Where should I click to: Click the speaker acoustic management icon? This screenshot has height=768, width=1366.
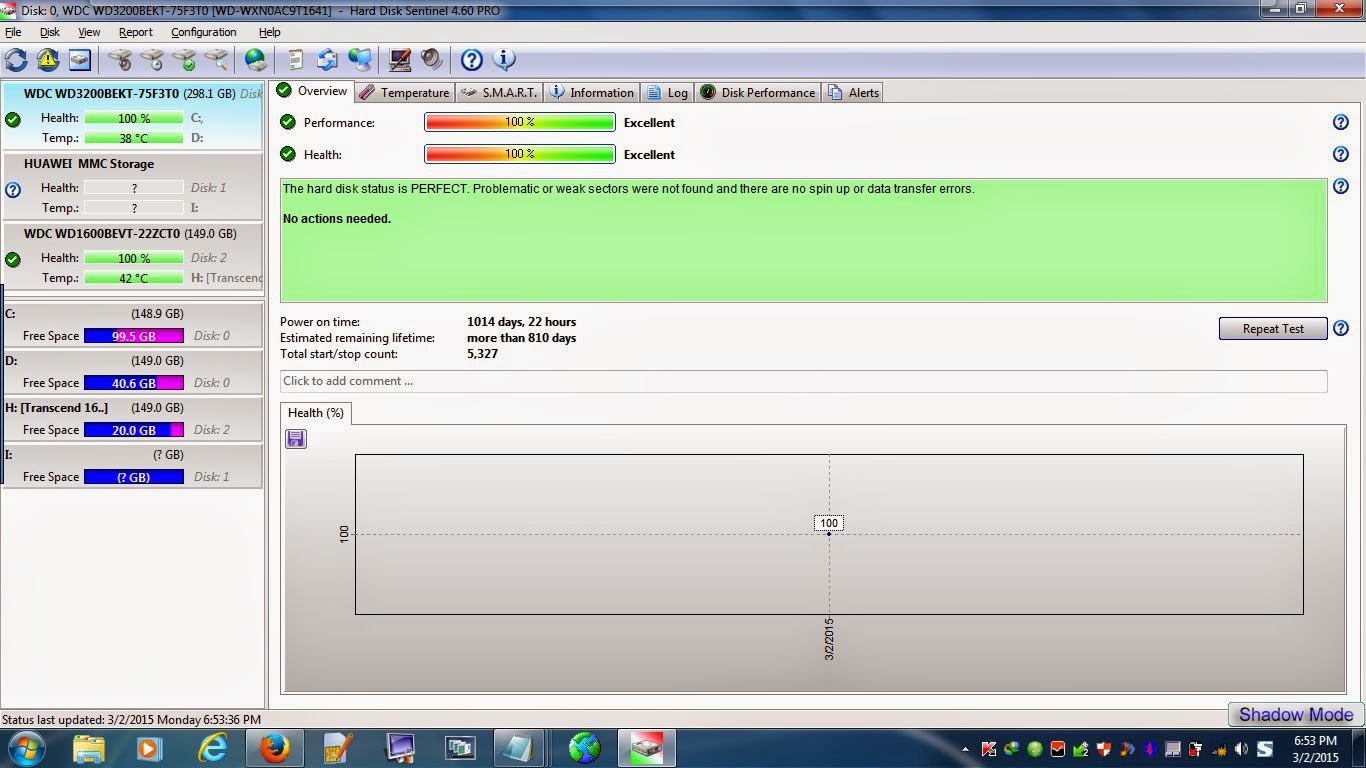431,60
